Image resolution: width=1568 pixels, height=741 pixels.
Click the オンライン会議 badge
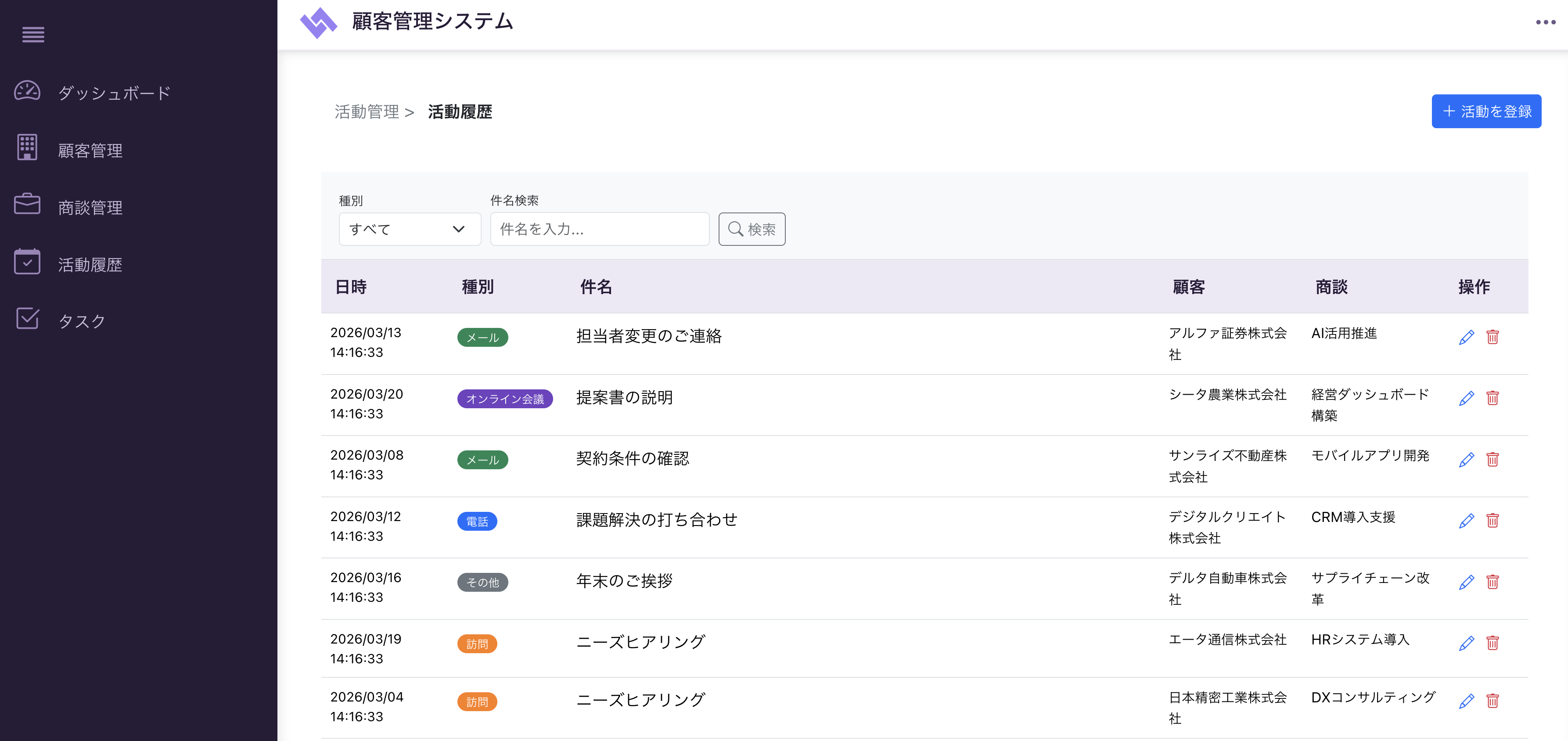click(505, 399)
